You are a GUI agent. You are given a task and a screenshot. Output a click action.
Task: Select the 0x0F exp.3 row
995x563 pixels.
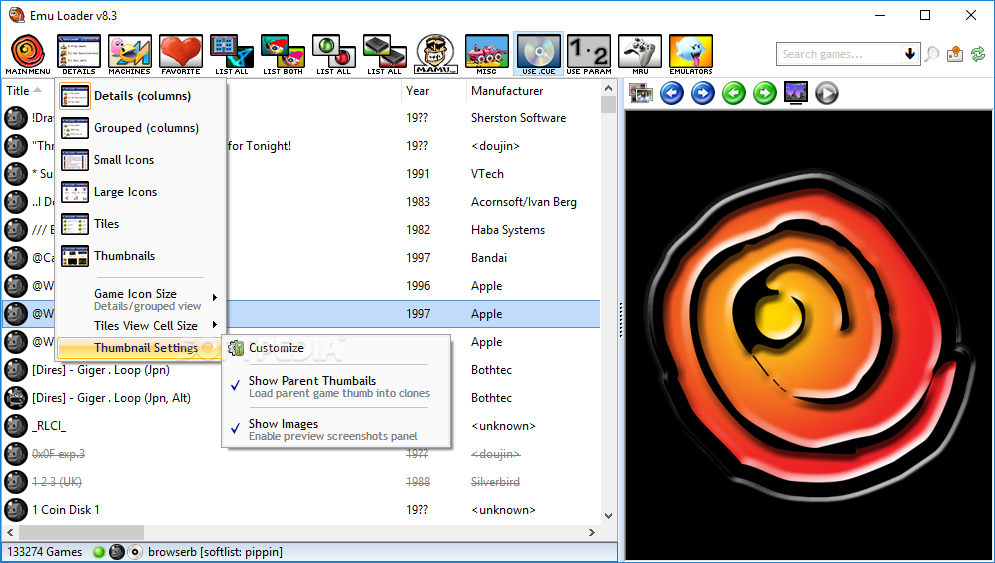[x=301, y=454]
